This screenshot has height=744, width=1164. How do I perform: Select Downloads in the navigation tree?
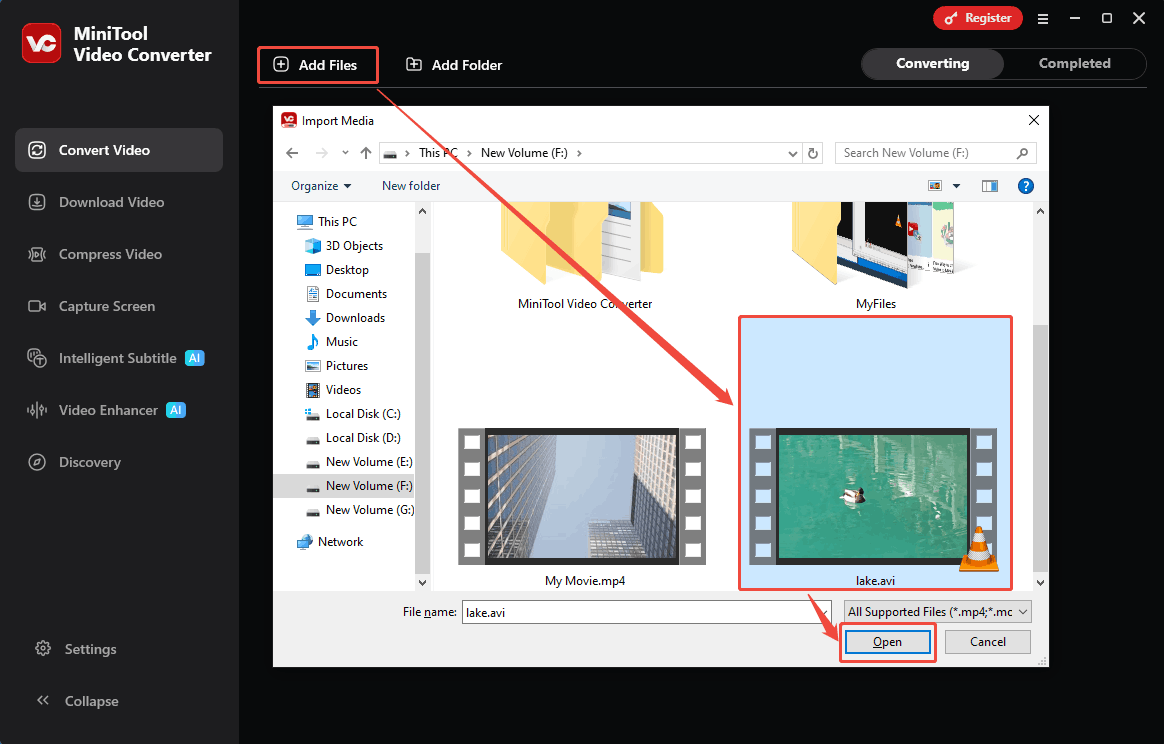coord(345,318)
